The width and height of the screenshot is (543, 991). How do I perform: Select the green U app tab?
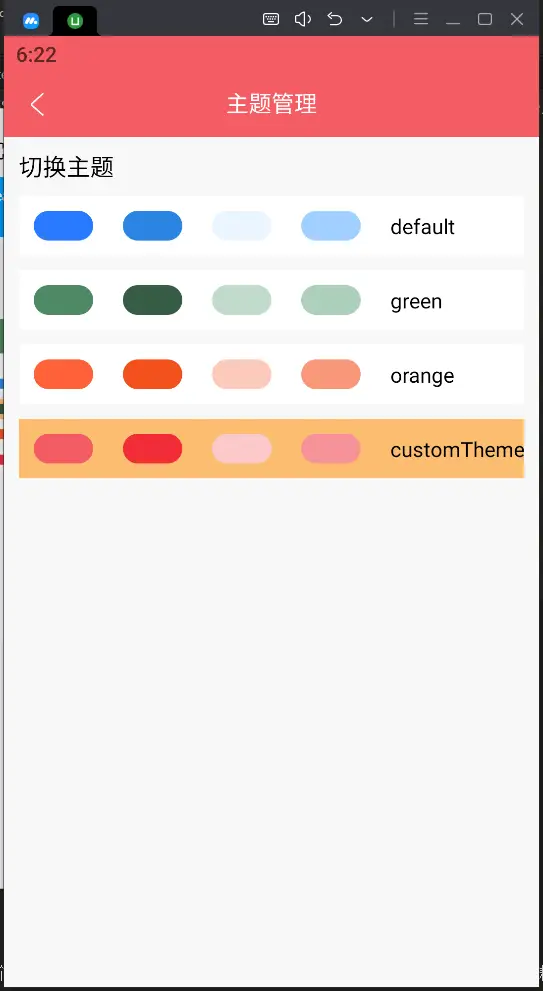75,21
